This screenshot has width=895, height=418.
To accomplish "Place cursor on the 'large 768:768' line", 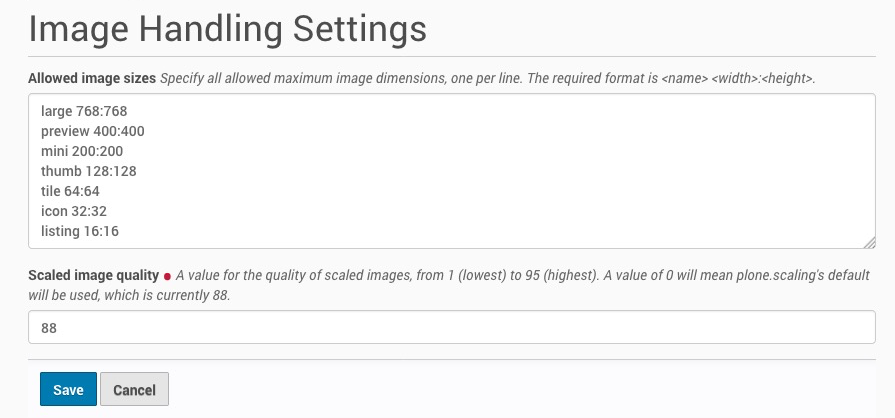I will pos(84,111).
